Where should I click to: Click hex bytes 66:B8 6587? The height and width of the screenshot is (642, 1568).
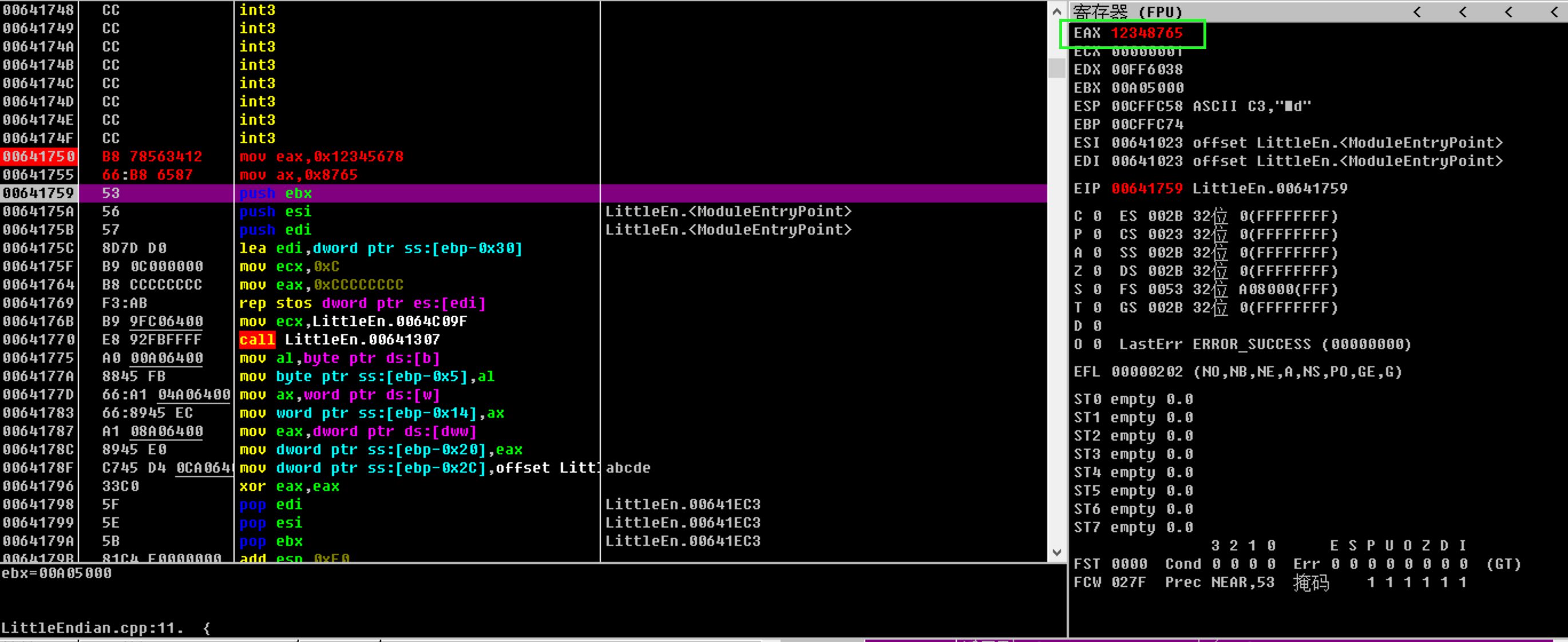point(147,175)
